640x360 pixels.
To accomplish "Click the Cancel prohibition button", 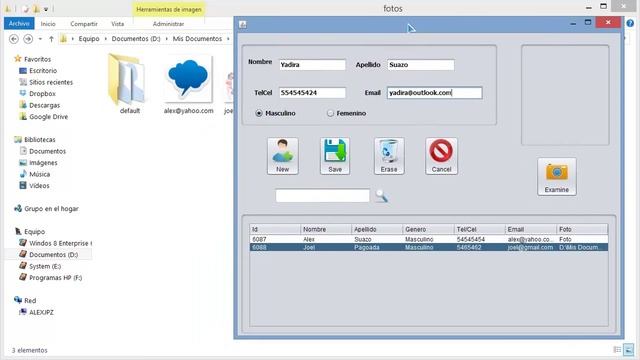I will 441,156.
